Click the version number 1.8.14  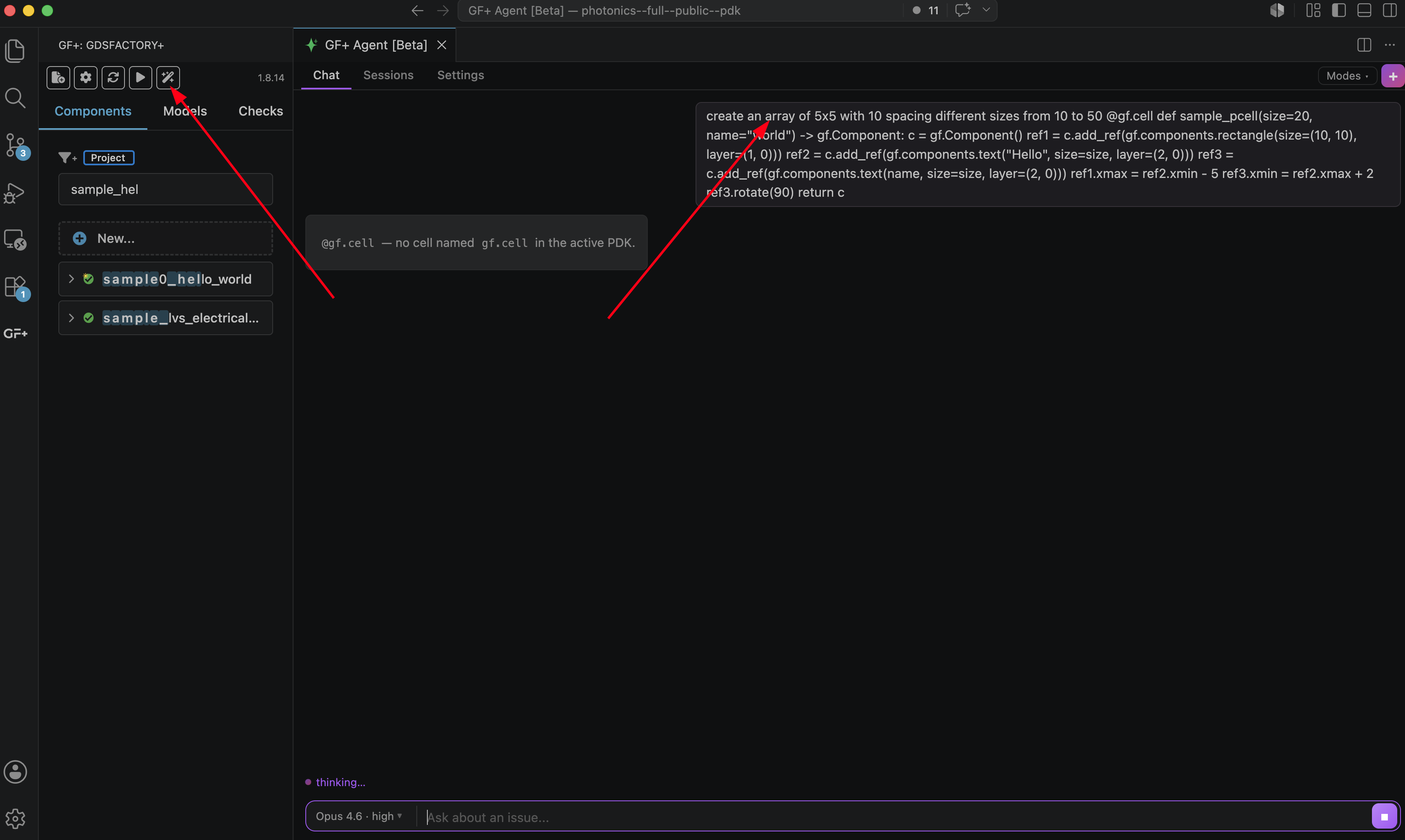pos(271,78)
